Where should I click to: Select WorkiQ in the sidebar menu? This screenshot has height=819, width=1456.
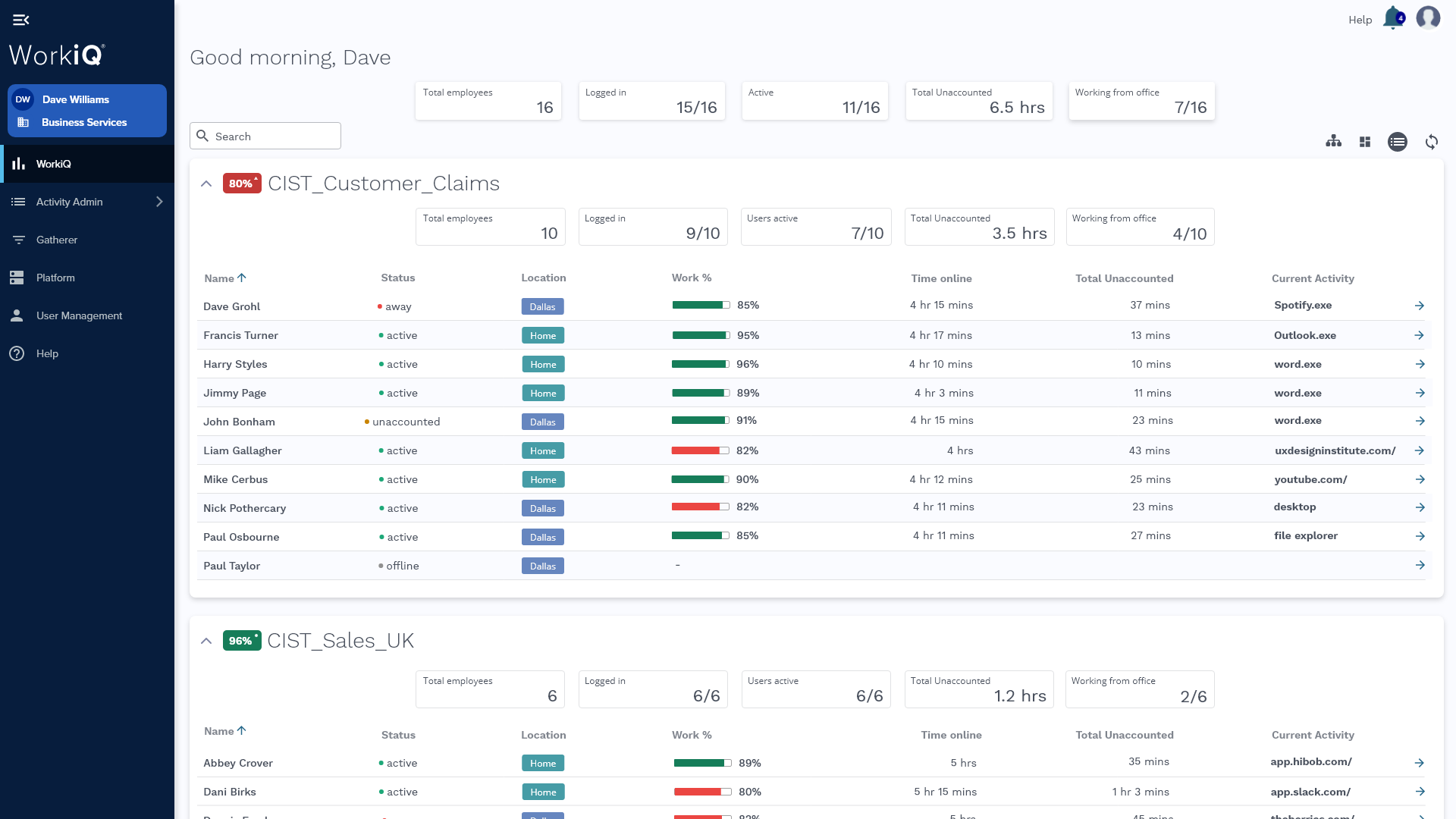click(x=53, y=164)
